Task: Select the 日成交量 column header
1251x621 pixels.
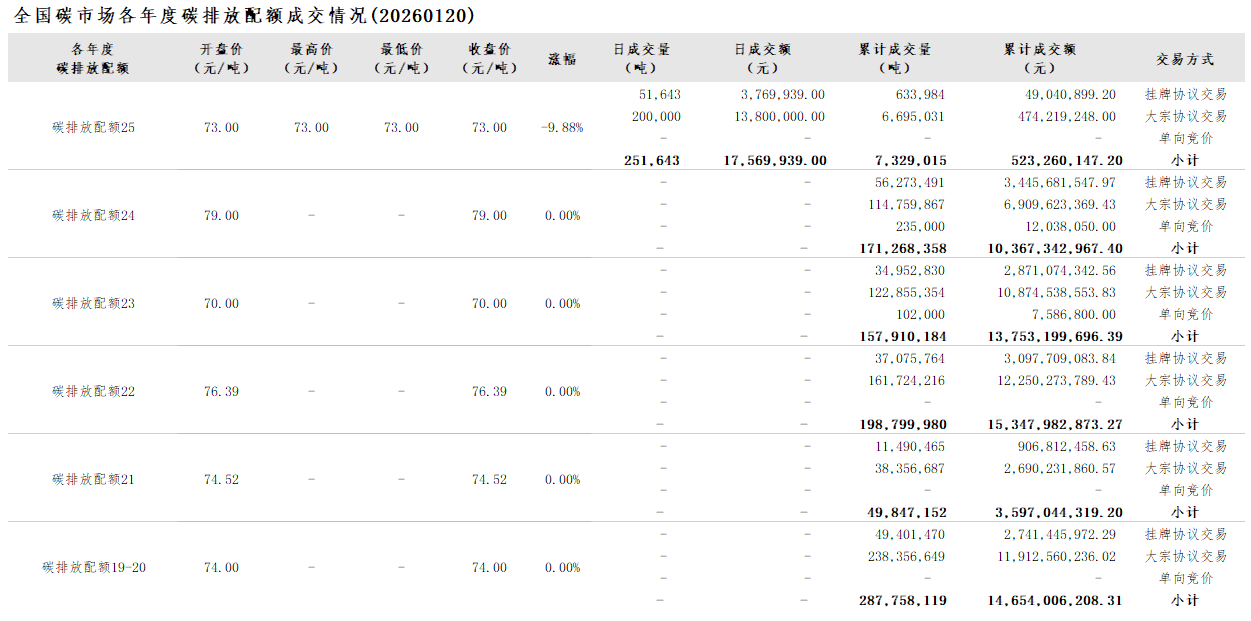Action: 641,58
